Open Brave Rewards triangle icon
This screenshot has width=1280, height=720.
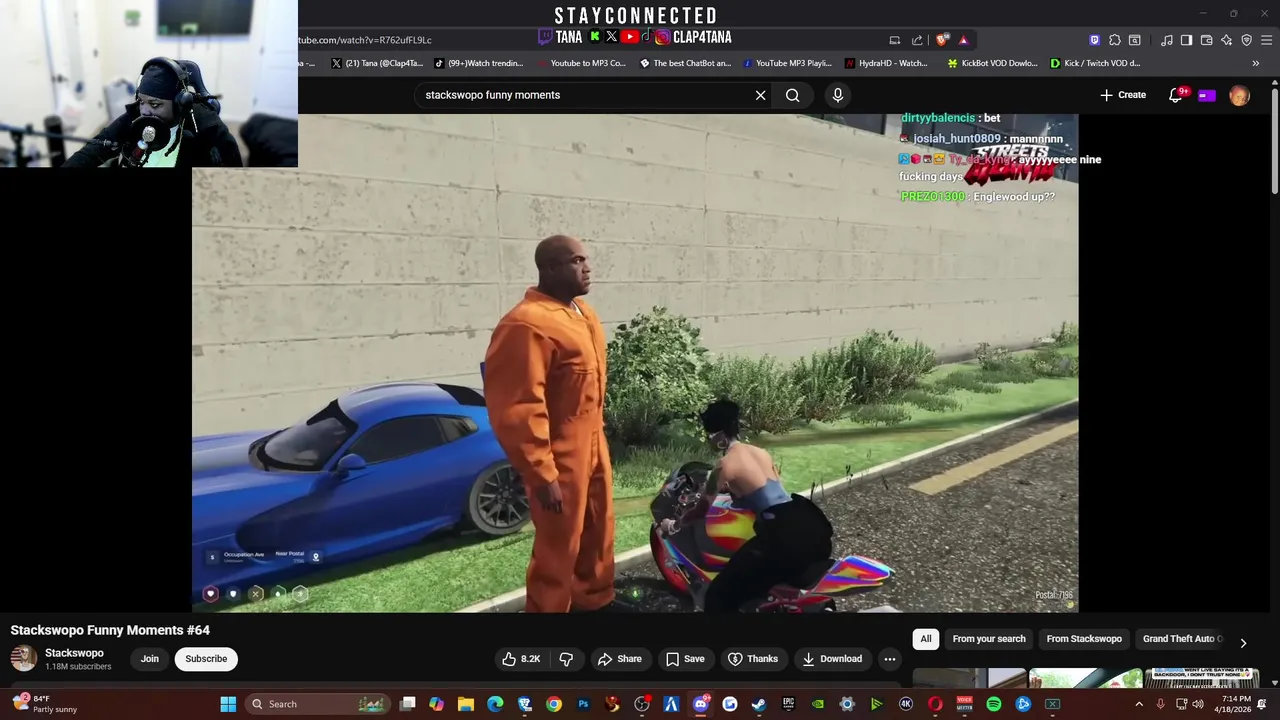pos(963,40)
